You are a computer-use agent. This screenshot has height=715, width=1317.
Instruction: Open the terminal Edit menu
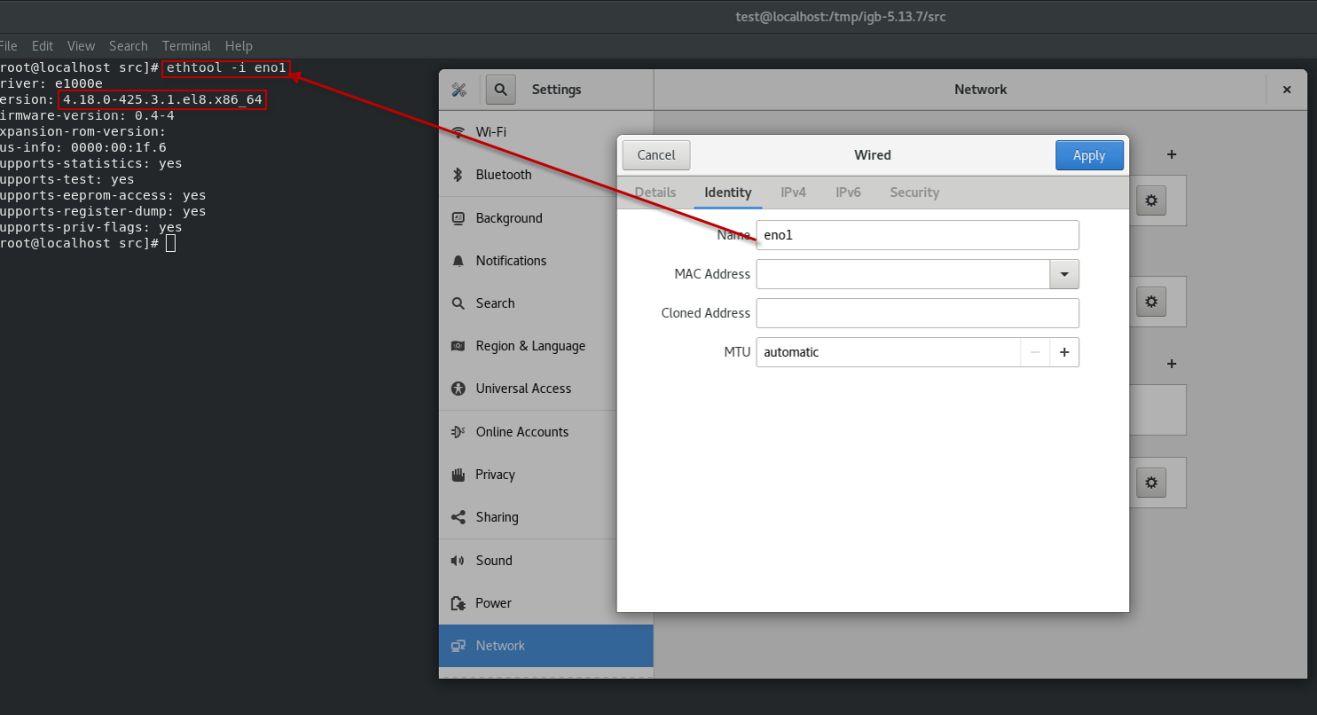pyautogui.click(x=42, y=46)
